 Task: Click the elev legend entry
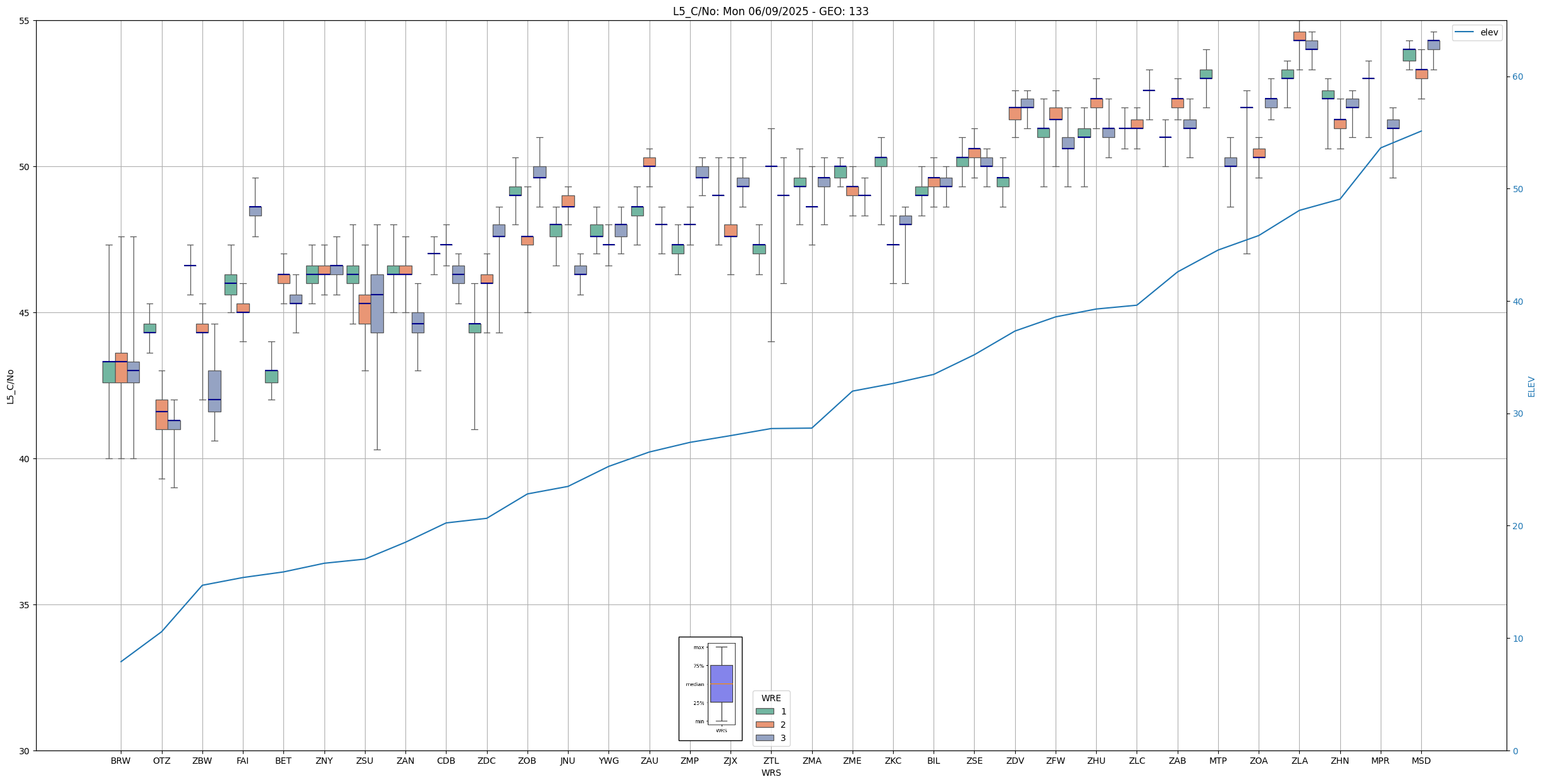1476,33
